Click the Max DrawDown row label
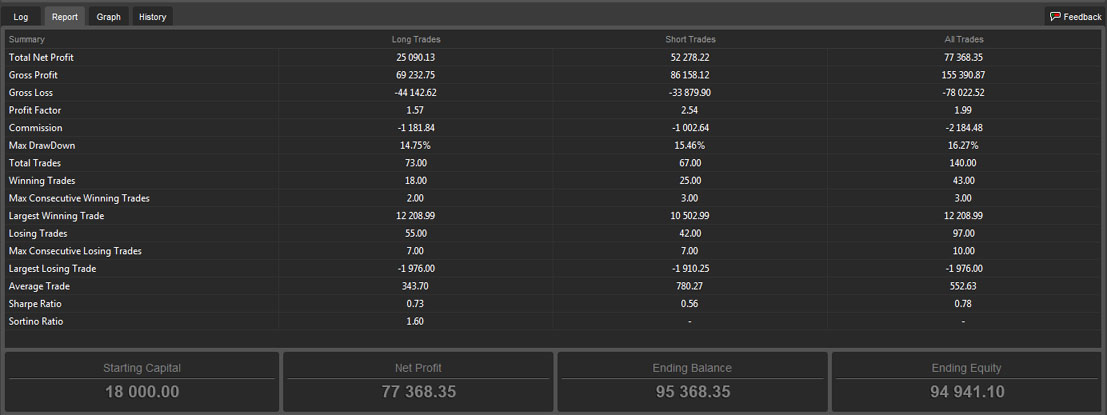 [x=42, y=145]
